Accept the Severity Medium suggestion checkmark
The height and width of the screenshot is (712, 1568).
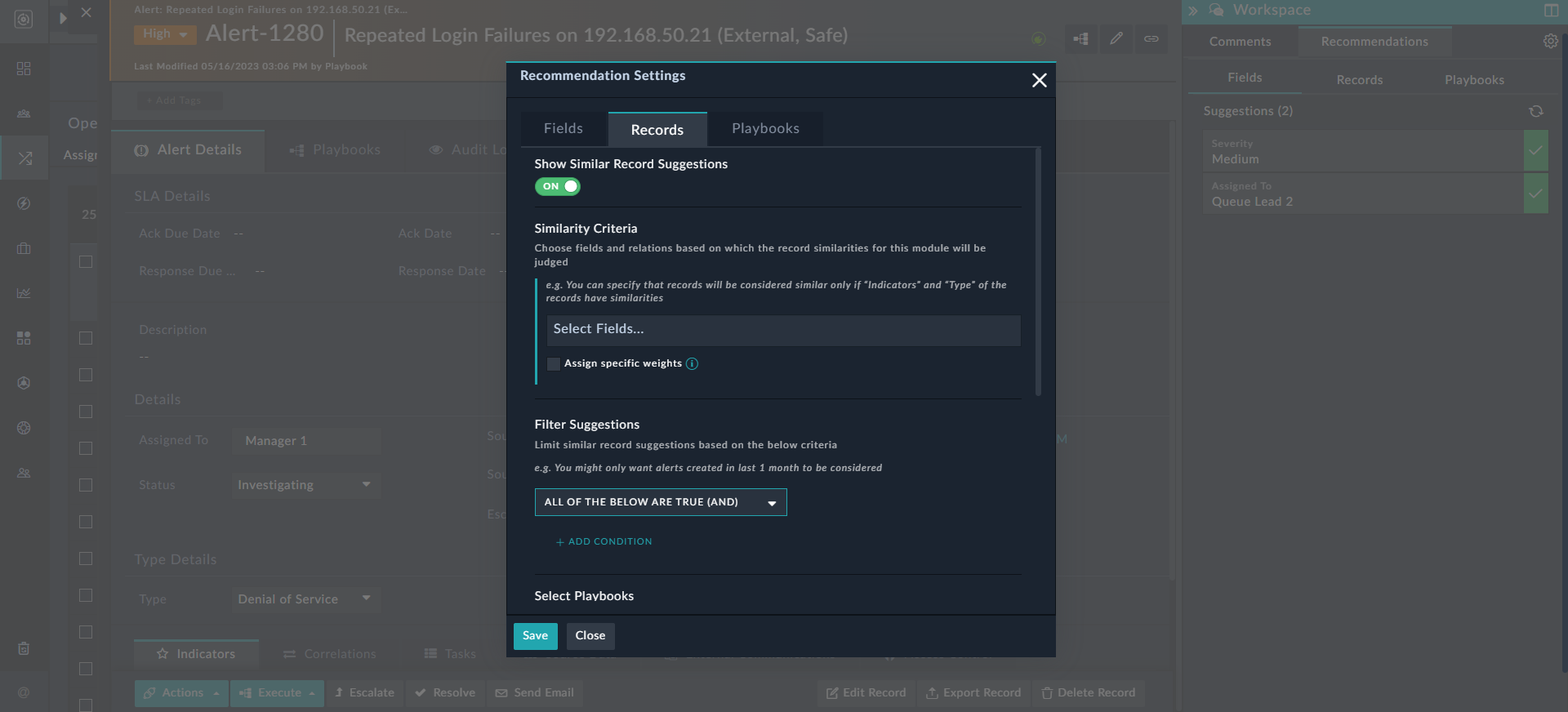click(1535, 151)
